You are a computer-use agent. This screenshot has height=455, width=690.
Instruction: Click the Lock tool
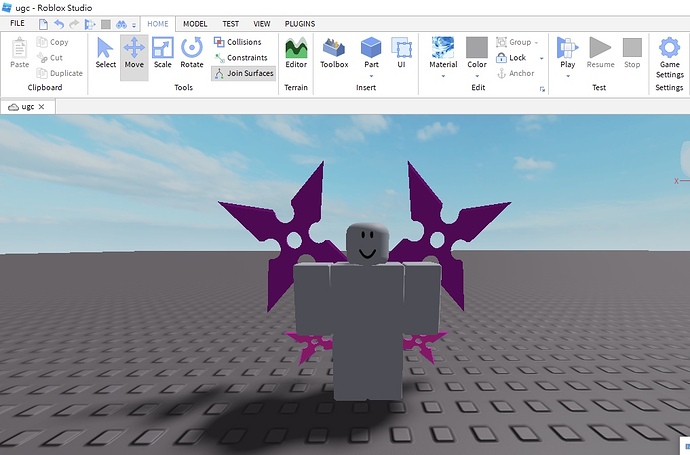click(x=511, y=58)
